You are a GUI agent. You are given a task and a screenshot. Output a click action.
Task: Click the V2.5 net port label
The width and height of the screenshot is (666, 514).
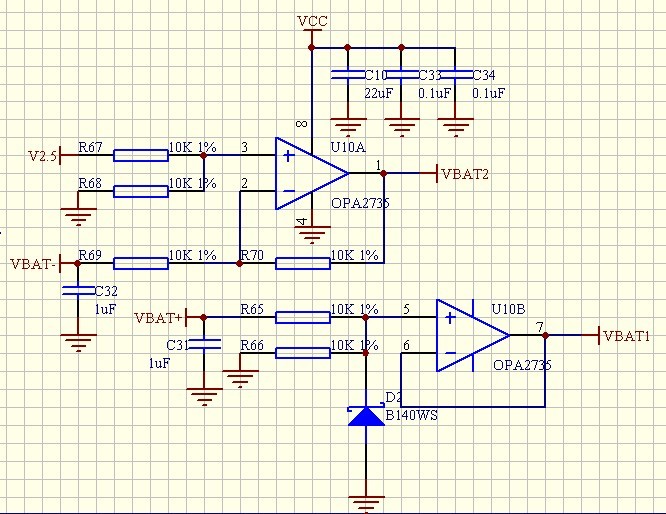(x=42, y=156)
